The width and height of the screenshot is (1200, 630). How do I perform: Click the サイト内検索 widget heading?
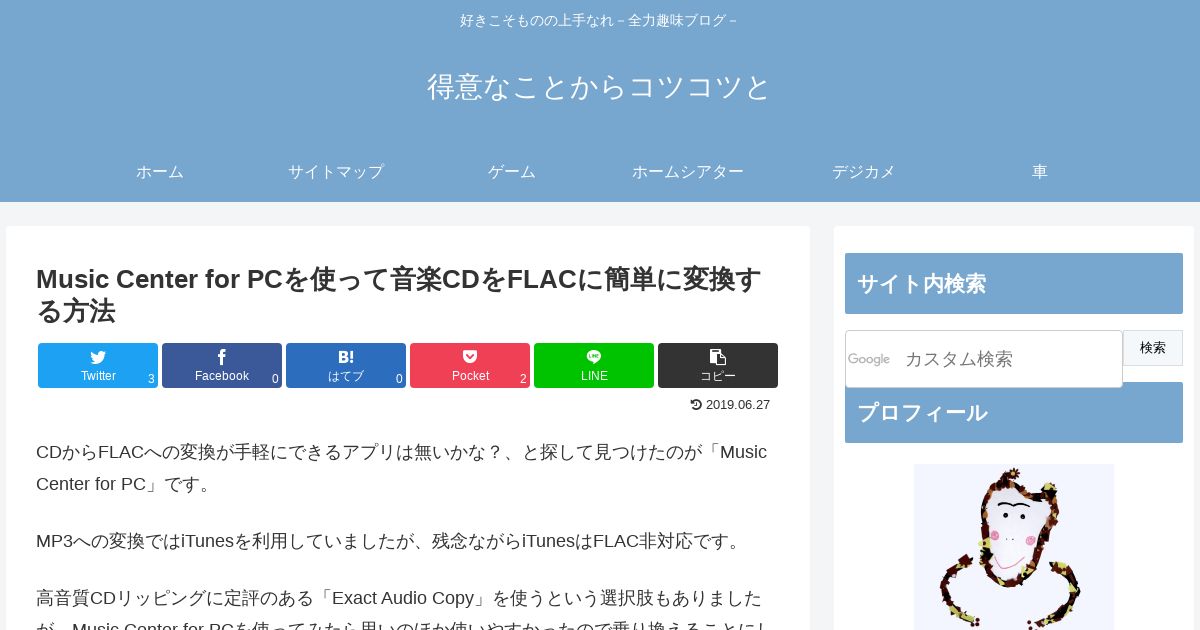click(1014, 284)
